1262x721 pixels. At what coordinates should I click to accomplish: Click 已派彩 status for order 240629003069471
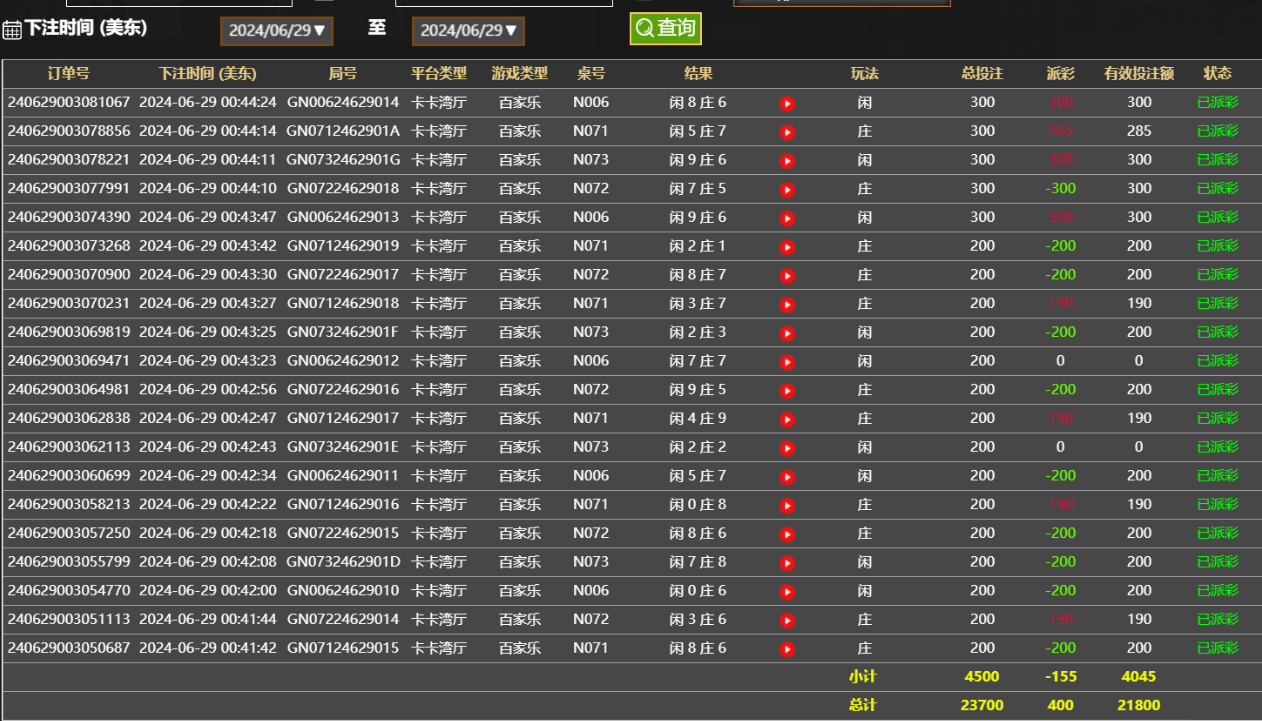click(x=1217, y=361)
